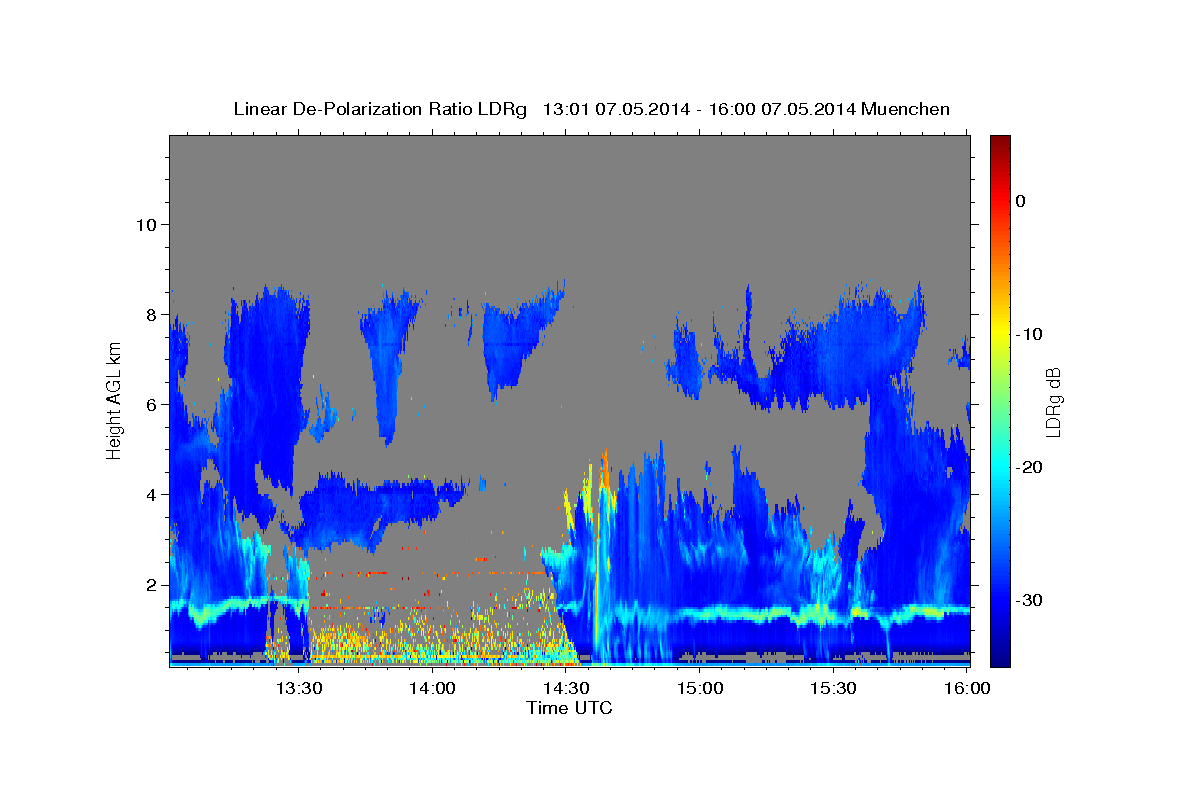Click the colorbar -30 dB label
This screenshot has height=800, width=1200.
[x=1029, y=600]
